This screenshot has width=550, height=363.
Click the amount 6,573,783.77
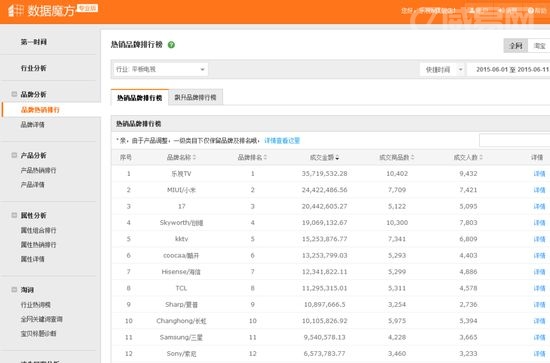tap(324, 354)
